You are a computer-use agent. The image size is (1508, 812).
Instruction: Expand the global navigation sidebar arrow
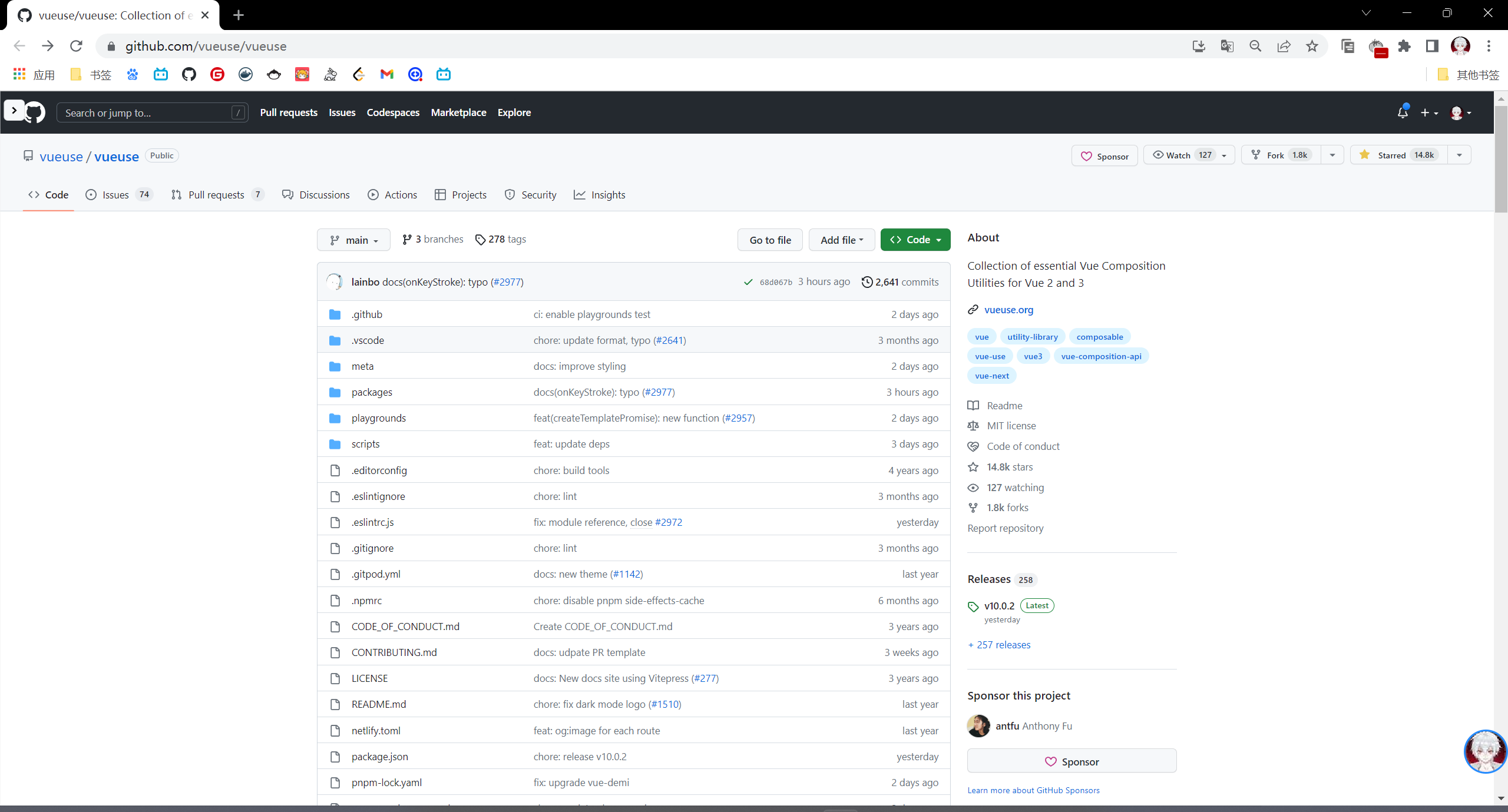pos(14,110)
